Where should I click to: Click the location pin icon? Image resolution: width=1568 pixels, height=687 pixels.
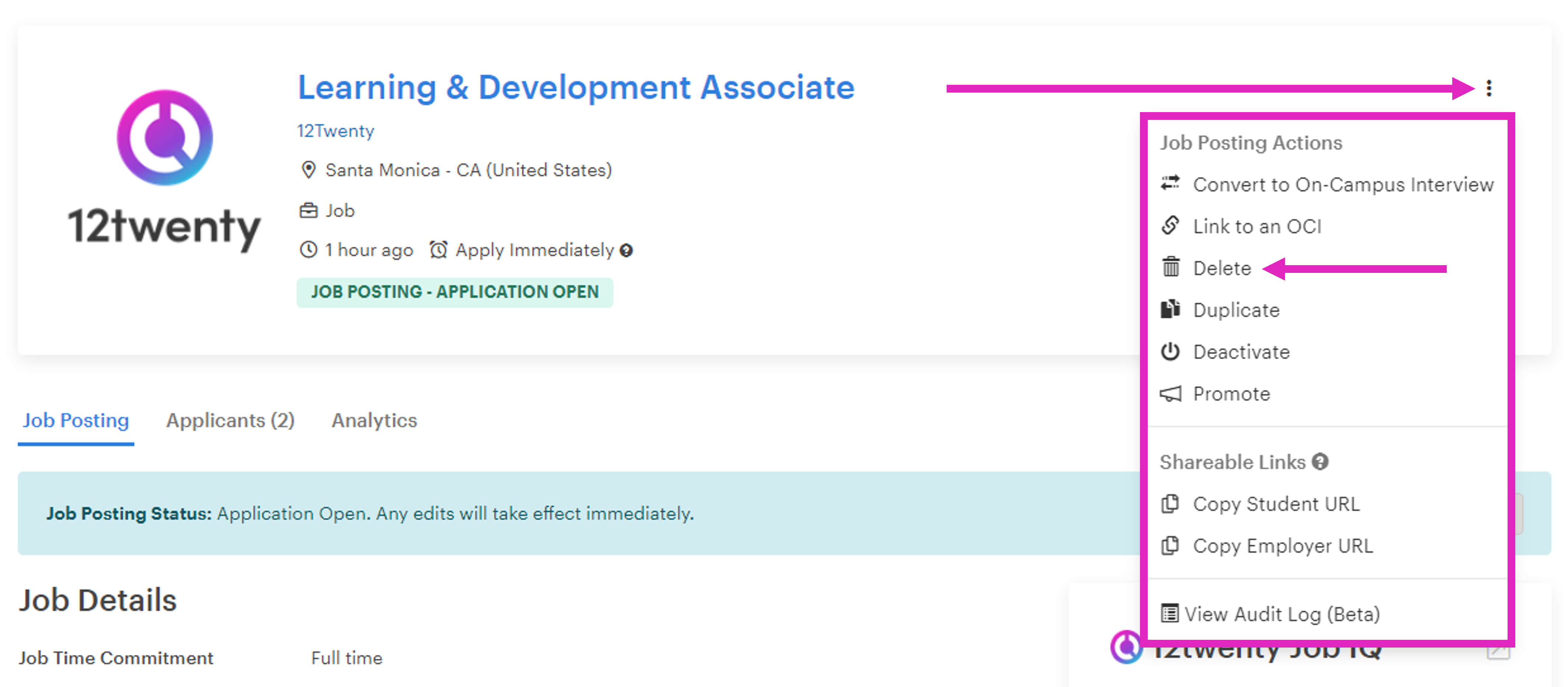coord(309,170)
